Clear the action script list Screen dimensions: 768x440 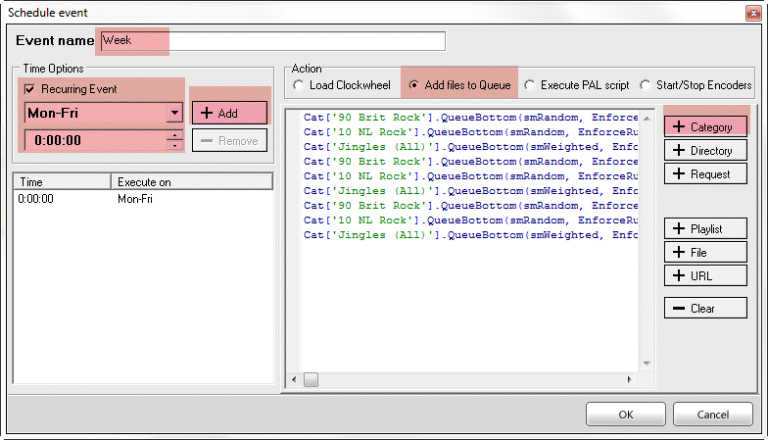point(705,308)
